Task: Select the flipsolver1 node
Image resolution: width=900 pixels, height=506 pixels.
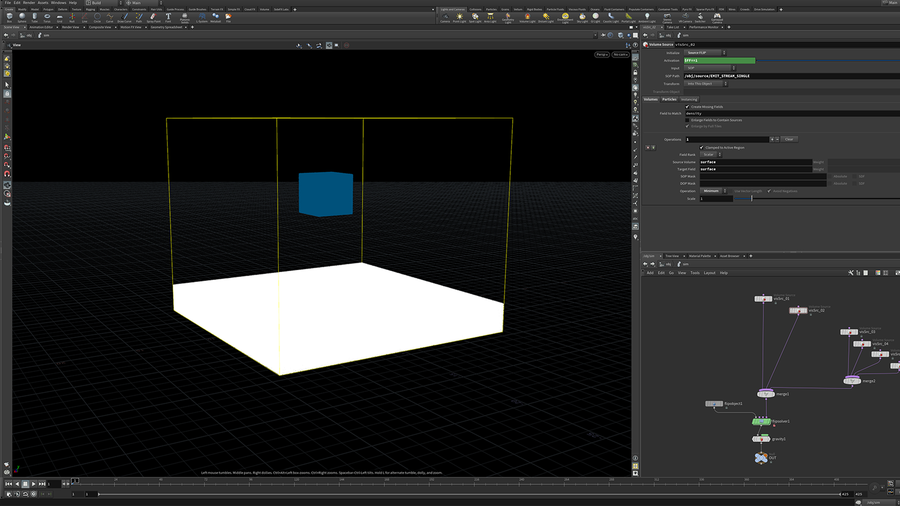Action: 761,422
